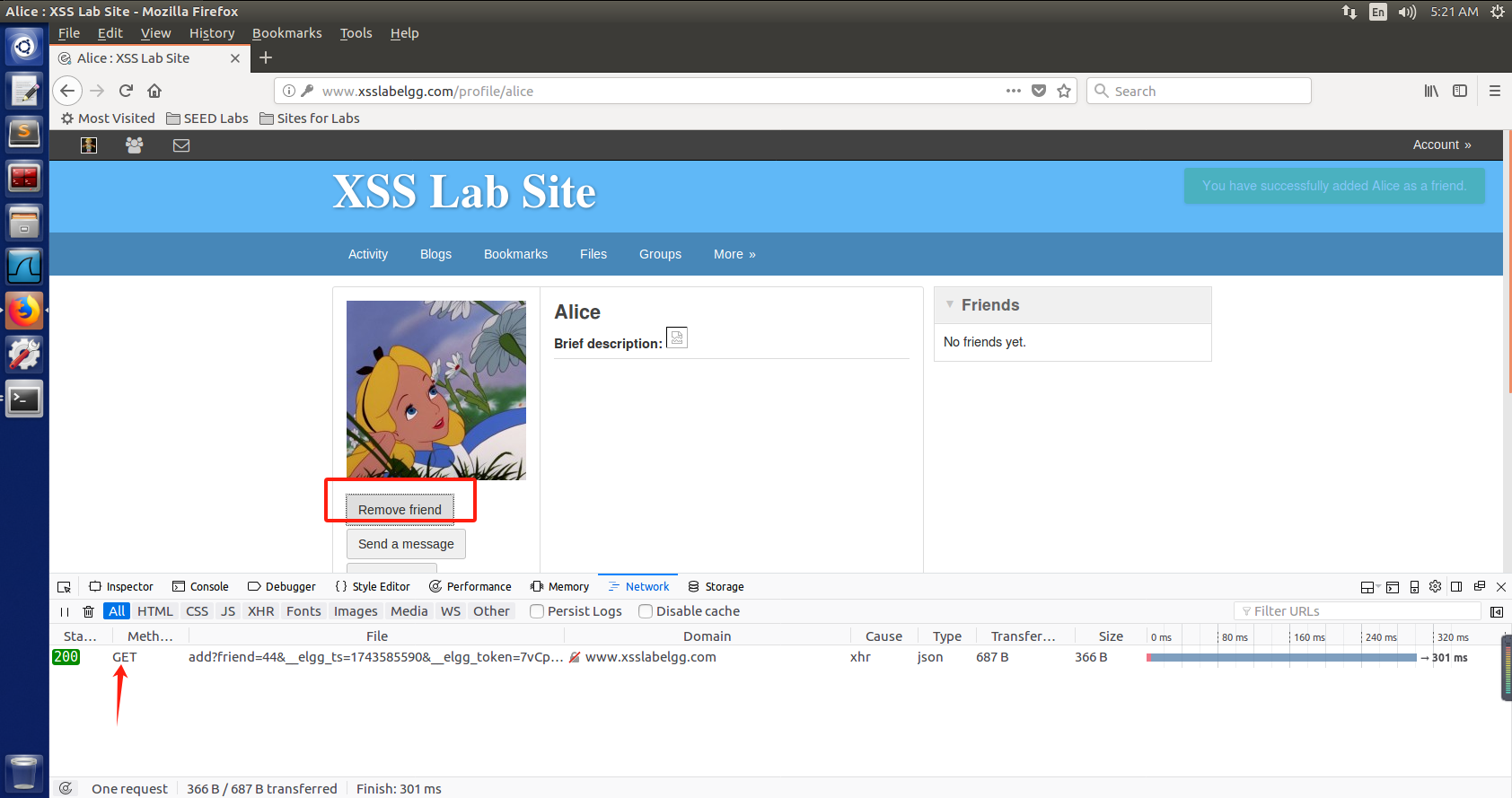Click the forward navigation arrow

tap(97, 91)
